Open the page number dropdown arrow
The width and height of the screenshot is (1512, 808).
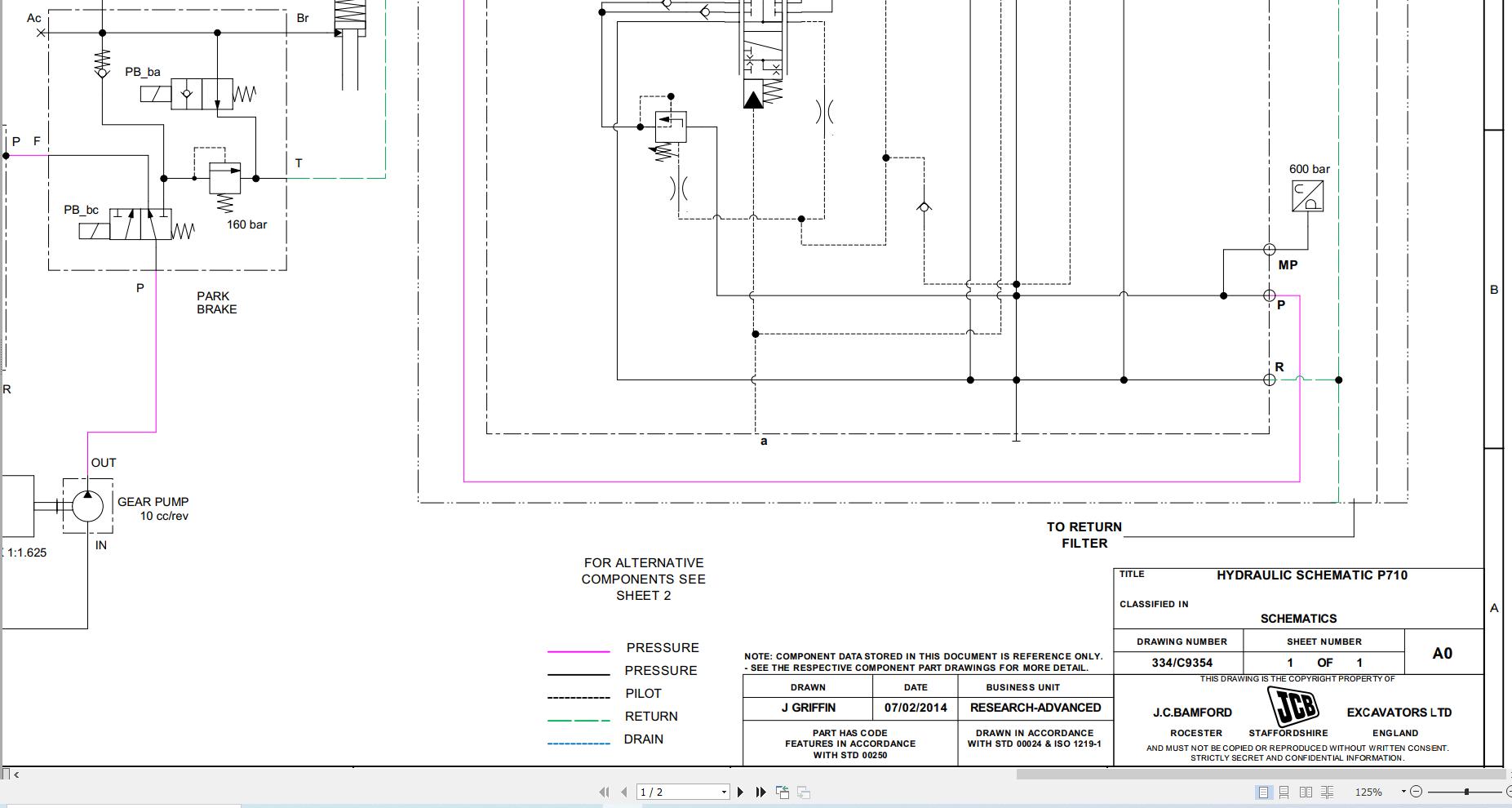[724, 792]
